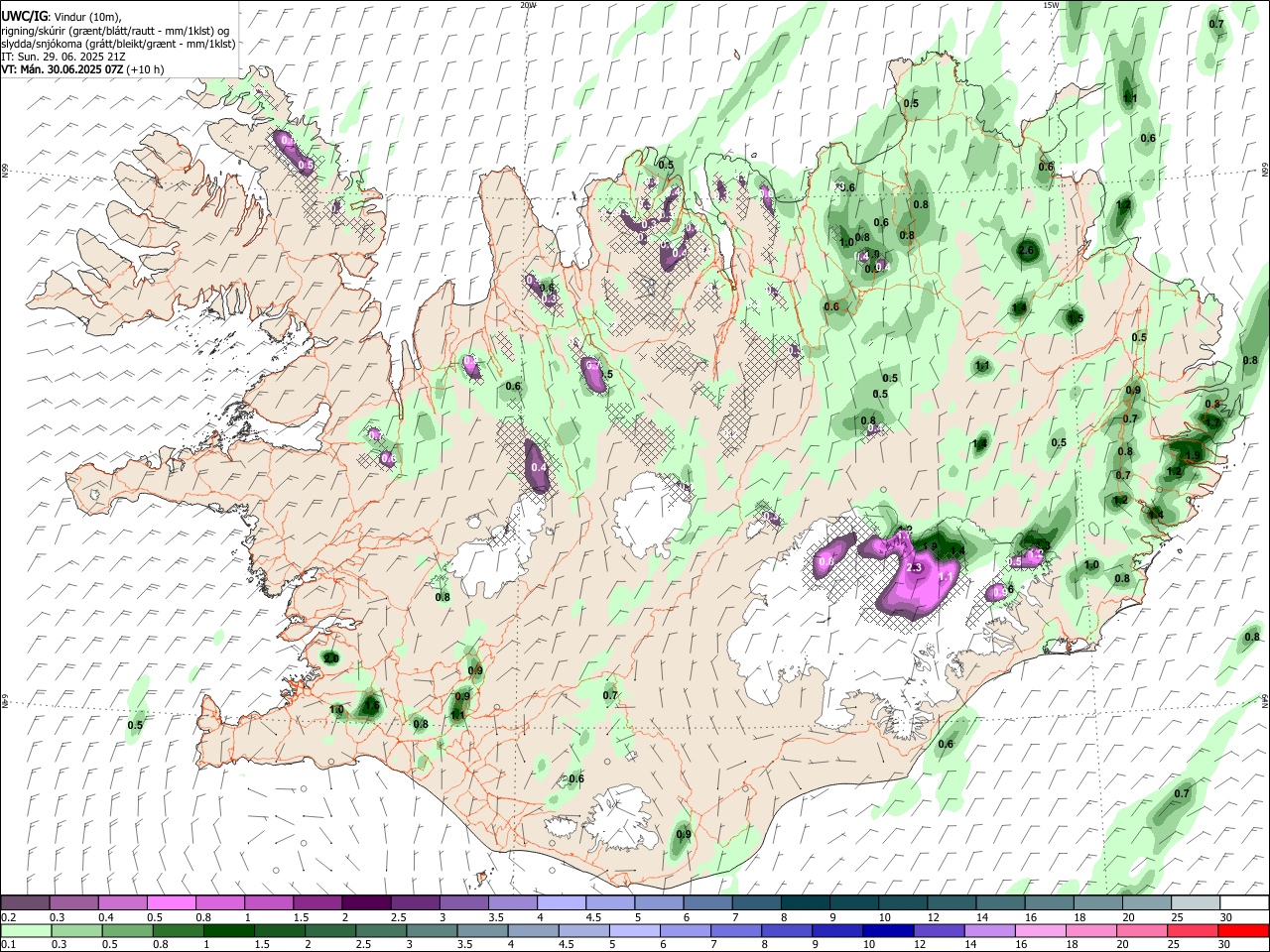Click the lavender 14 swatch in bottom legend row

point(990,930)
